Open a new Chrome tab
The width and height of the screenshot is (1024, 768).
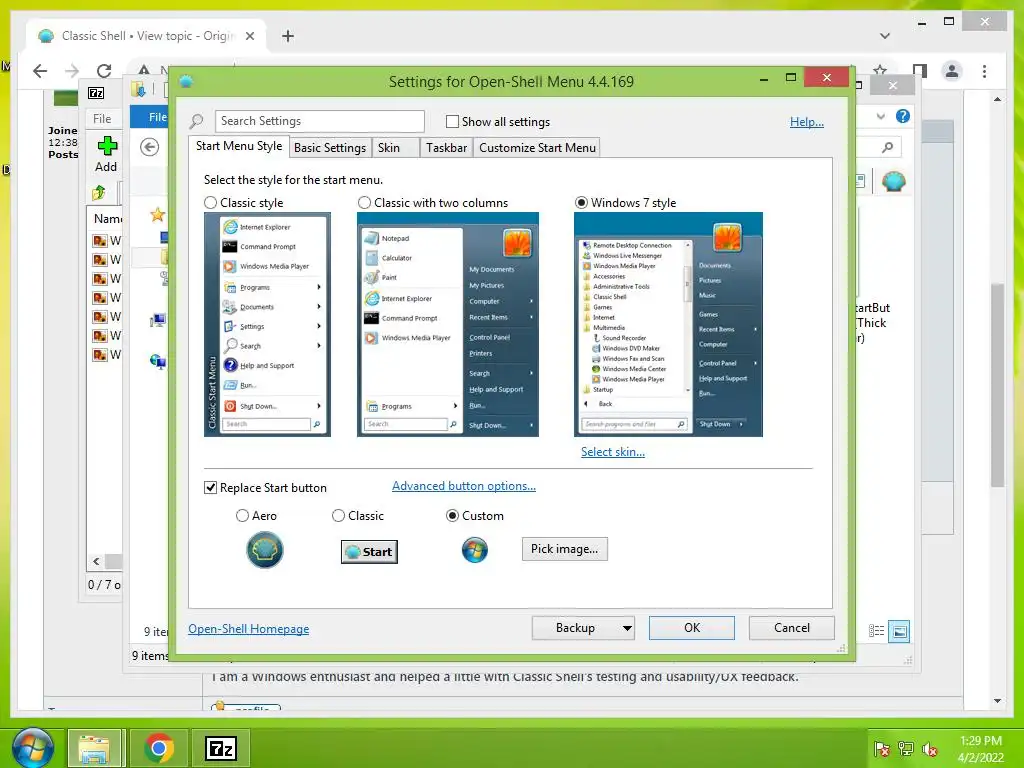pos(287,36)
